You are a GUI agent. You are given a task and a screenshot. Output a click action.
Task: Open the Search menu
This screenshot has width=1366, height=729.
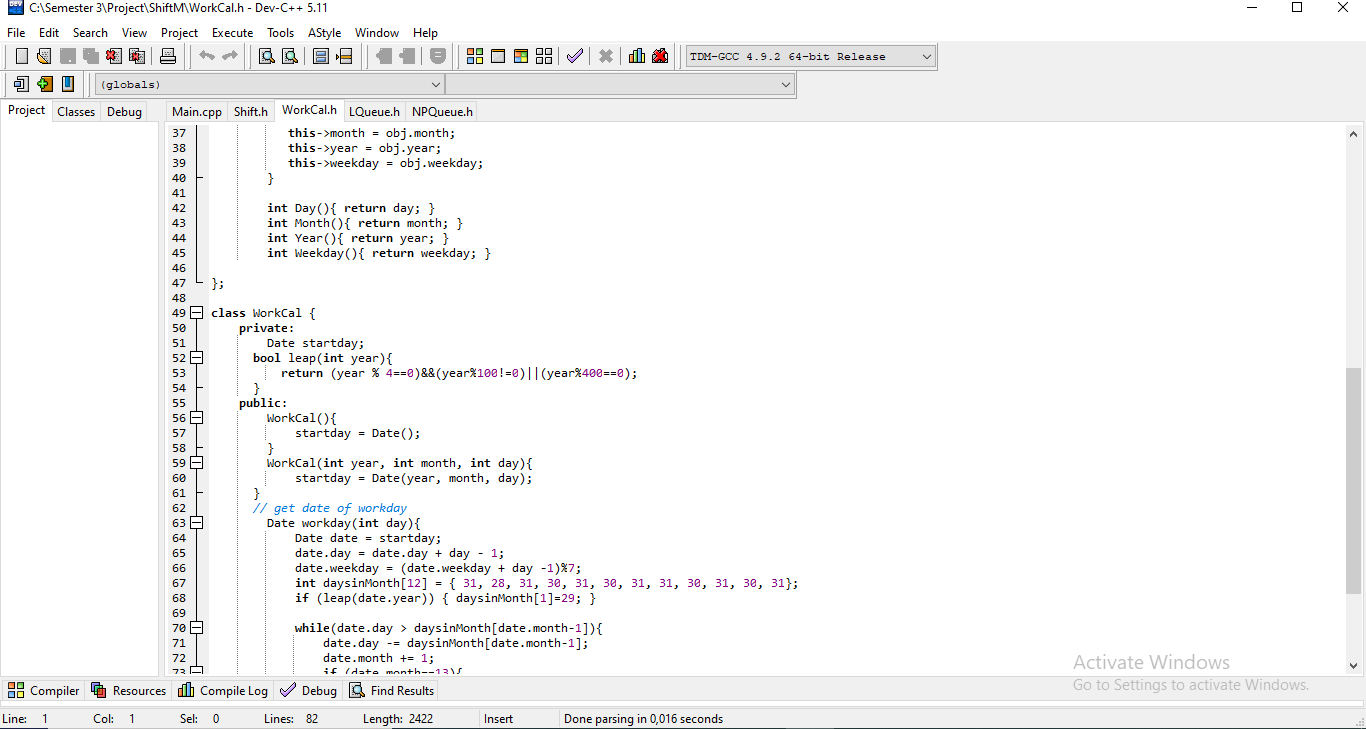(90, 33)
